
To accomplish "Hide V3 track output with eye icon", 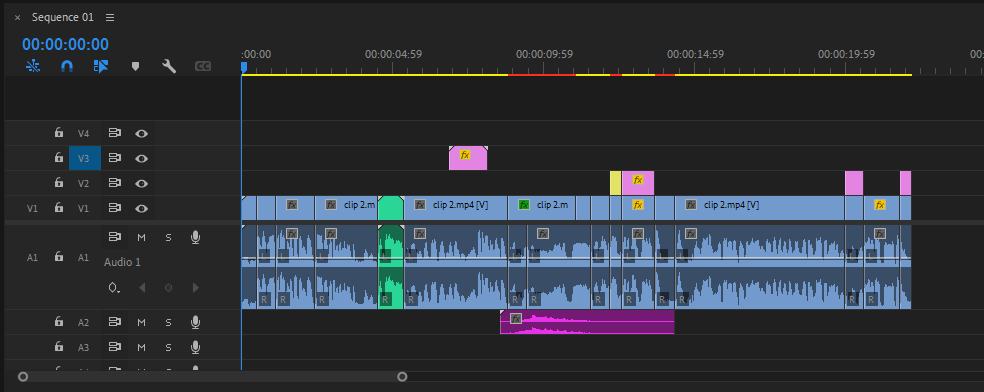I will (x=142, y=158).
